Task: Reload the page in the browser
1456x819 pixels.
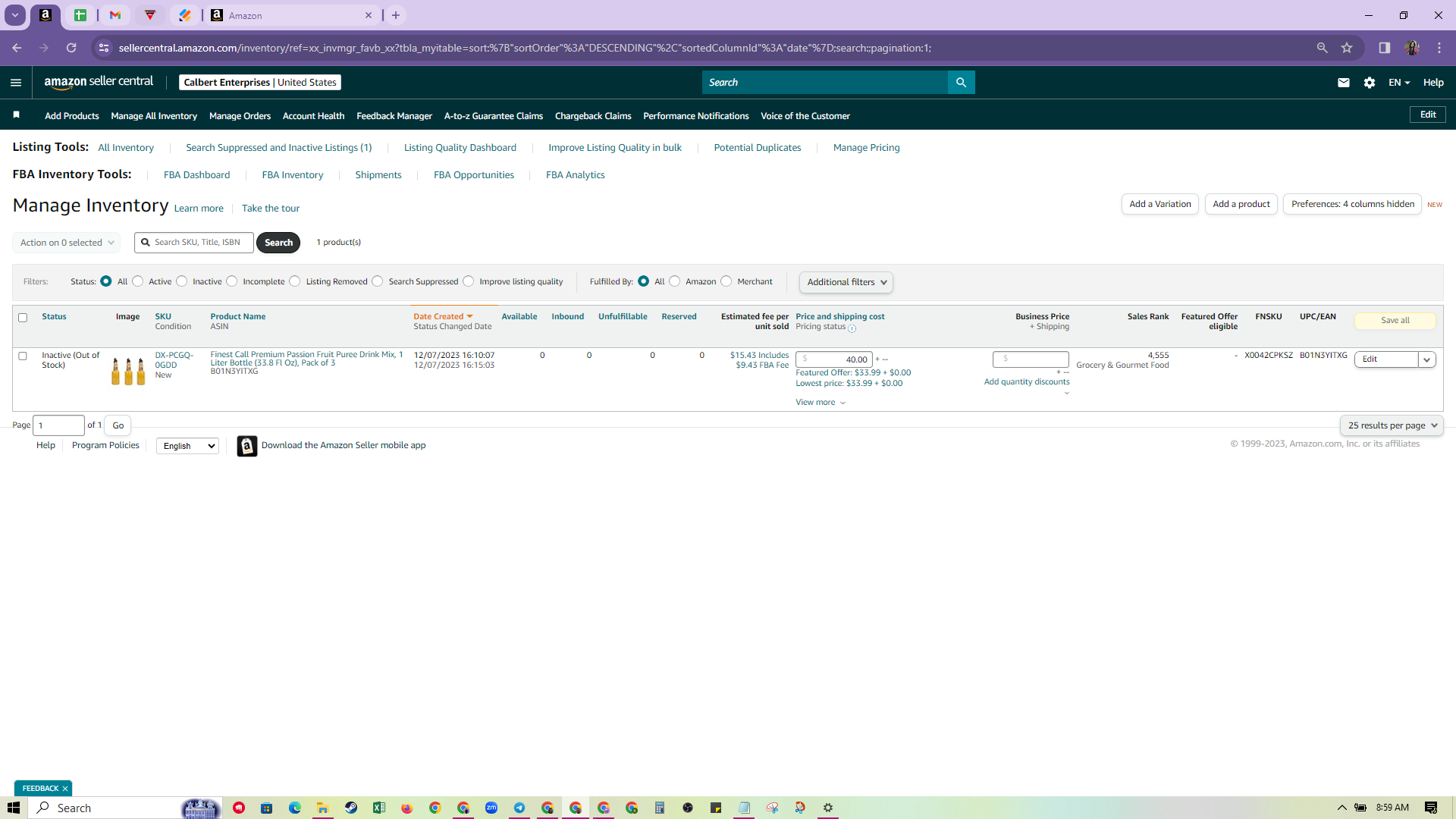Action: tap(71, 48)
